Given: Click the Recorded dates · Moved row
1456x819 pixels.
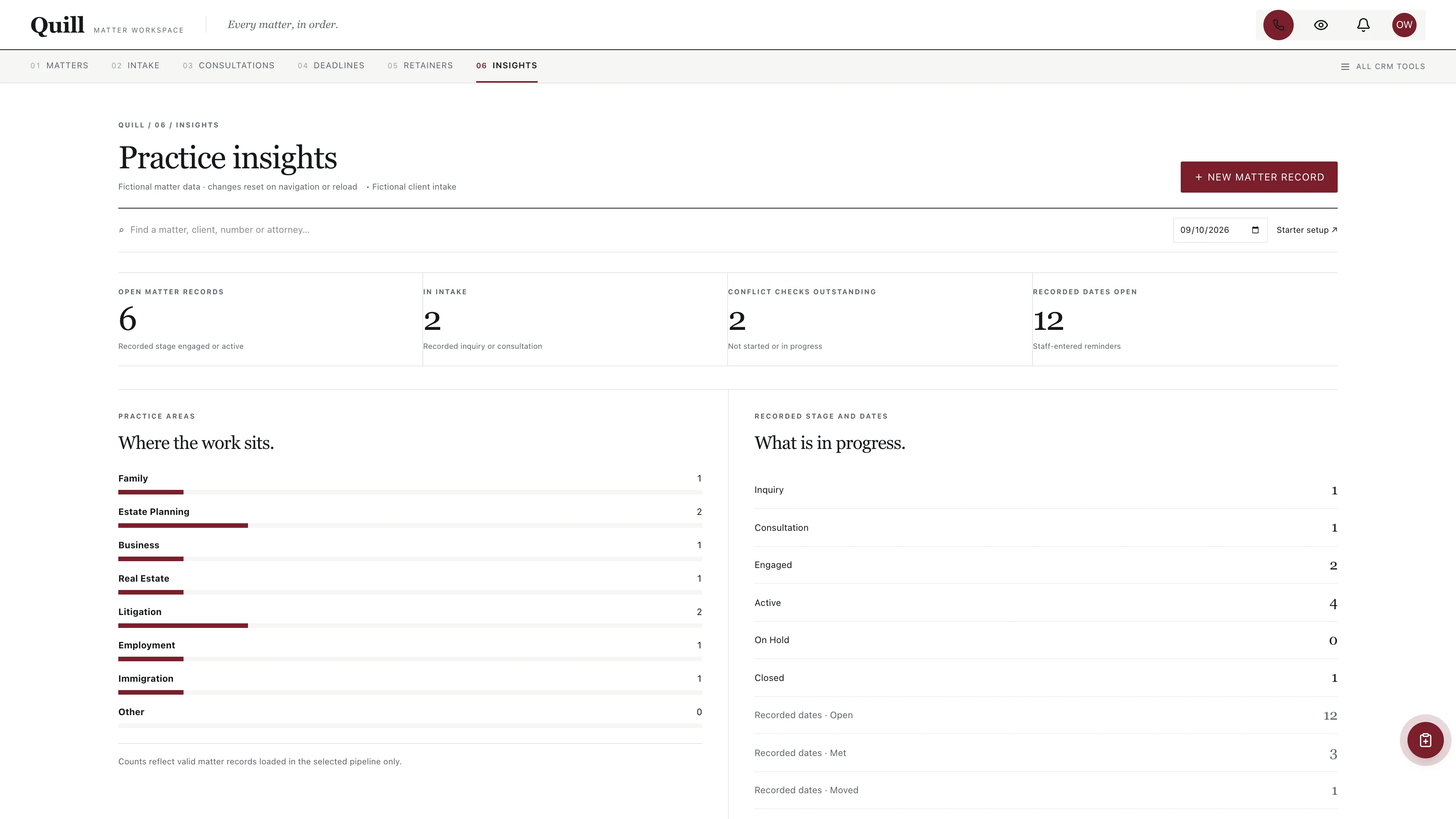Looking at the screenshot, I should click(x=1046, y=791).
